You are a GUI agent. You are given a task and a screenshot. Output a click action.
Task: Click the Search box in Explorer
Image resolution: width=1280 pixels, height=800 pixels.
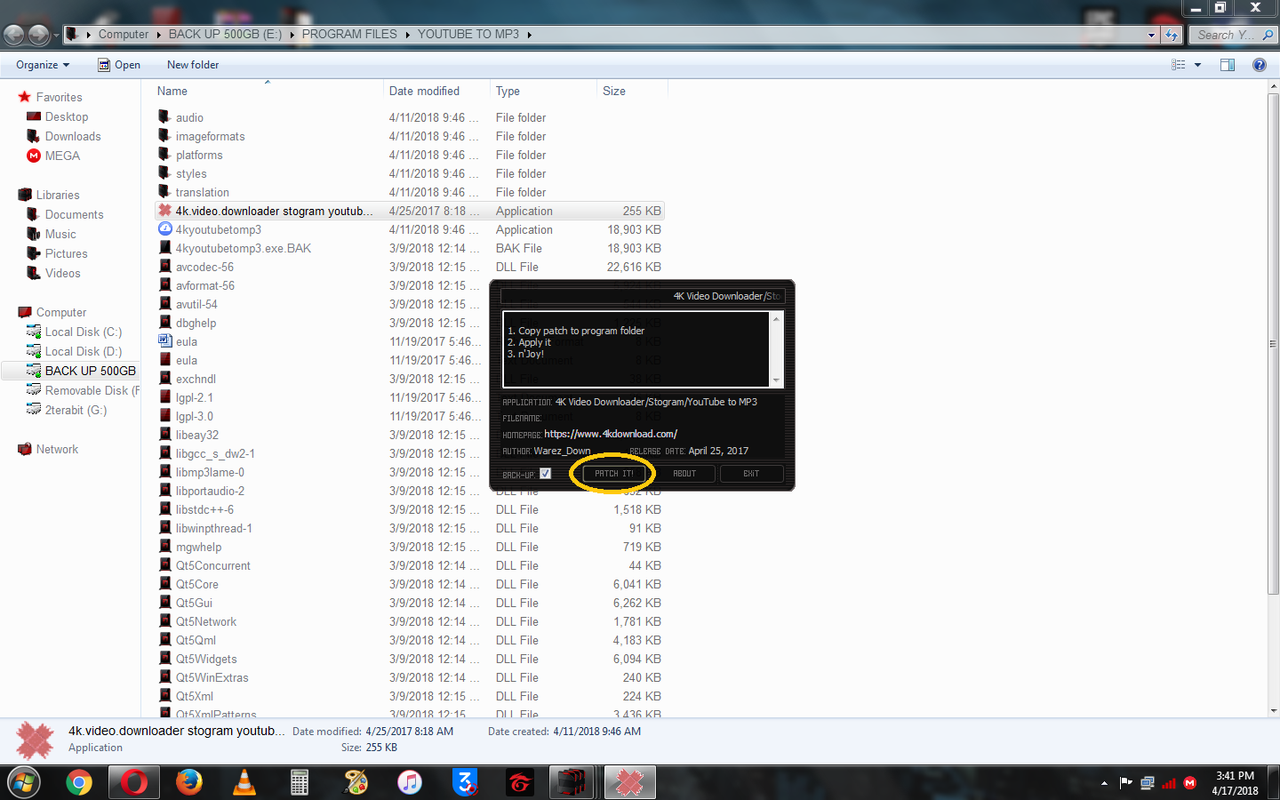click(1232, 34)
